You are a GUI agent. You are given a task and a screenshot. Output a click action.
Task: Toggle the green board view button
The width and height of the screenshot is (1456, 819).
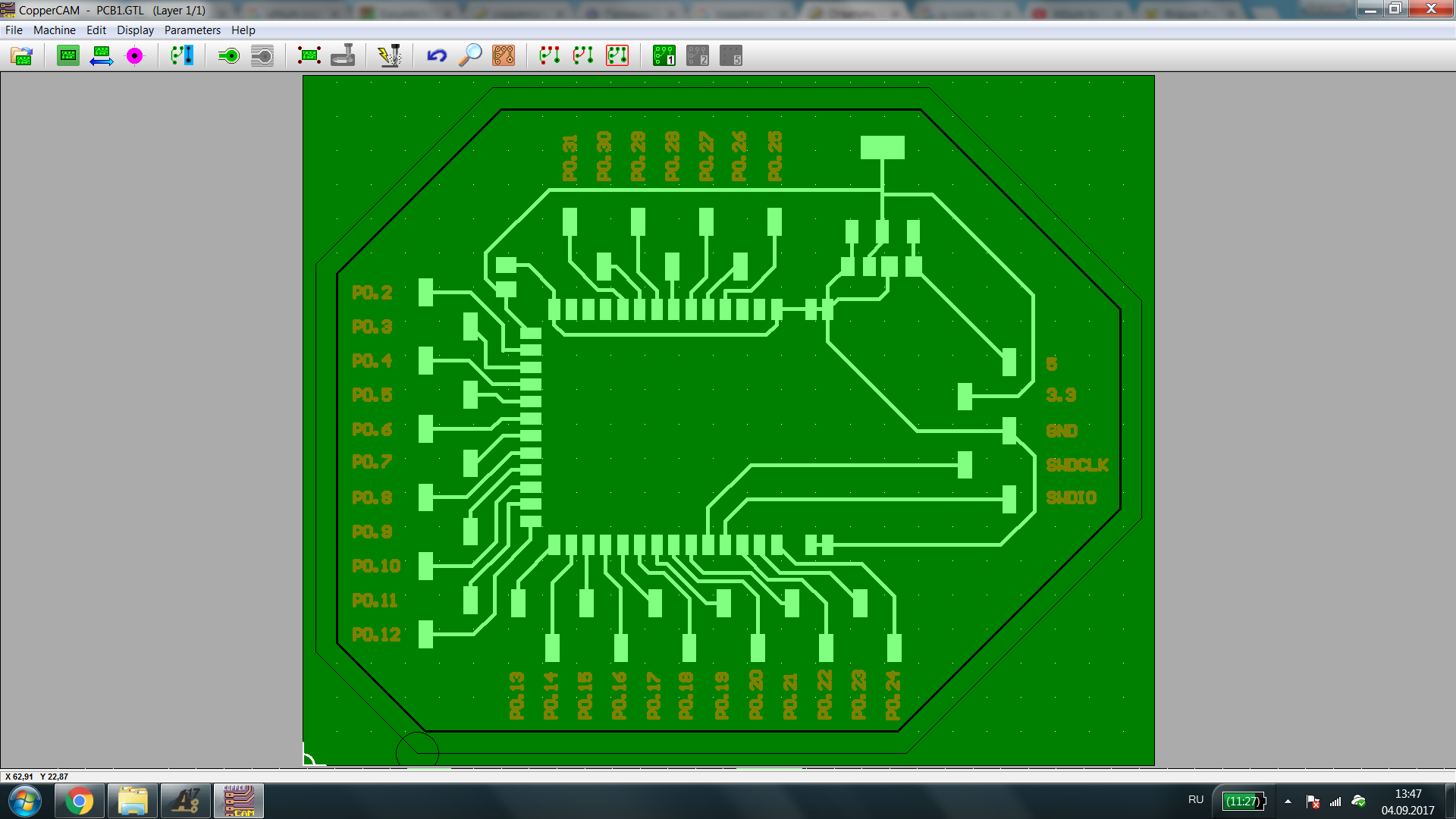tap(68, 56)
